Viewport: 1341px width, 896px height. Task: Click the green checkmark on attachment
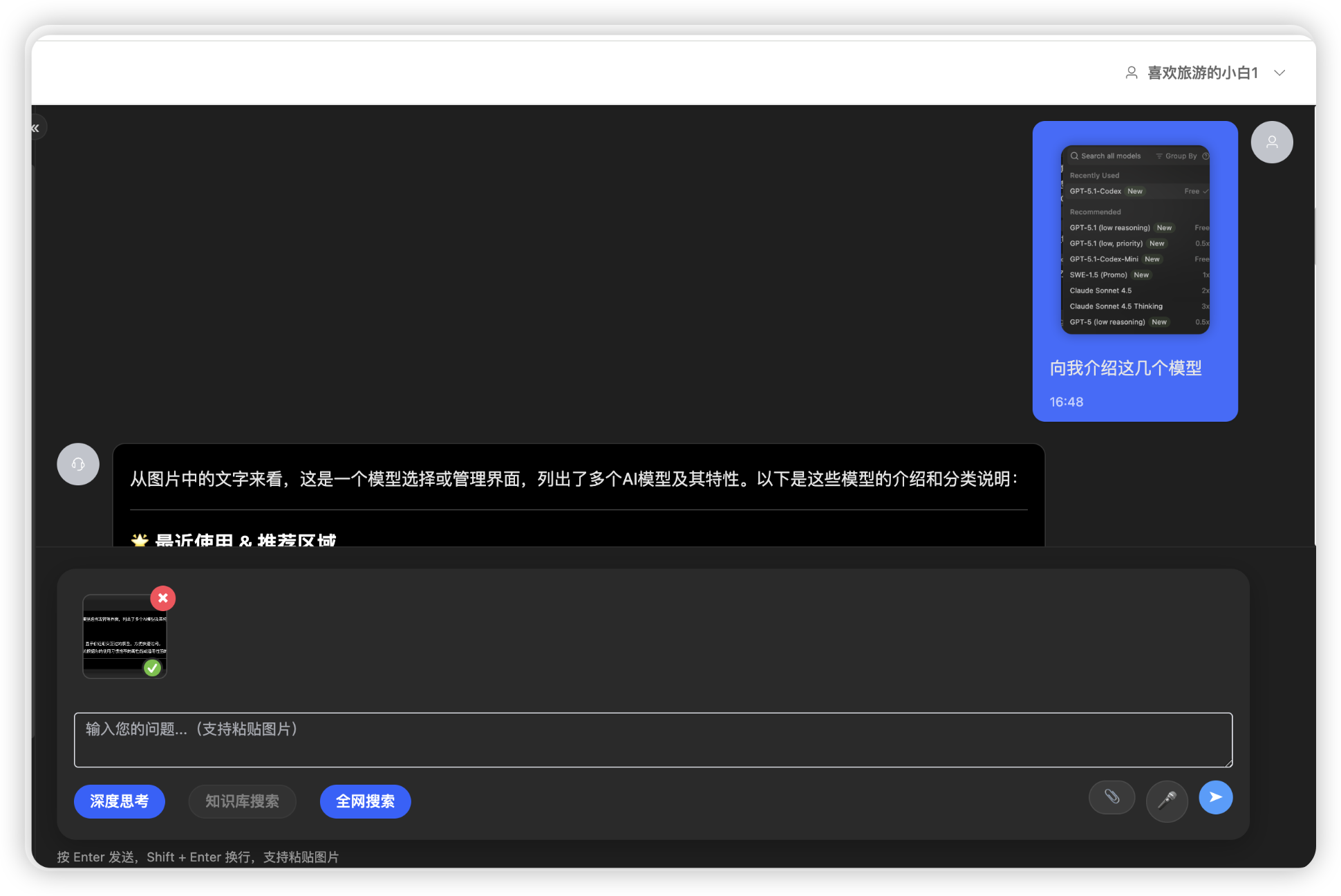tap(152, 668)
